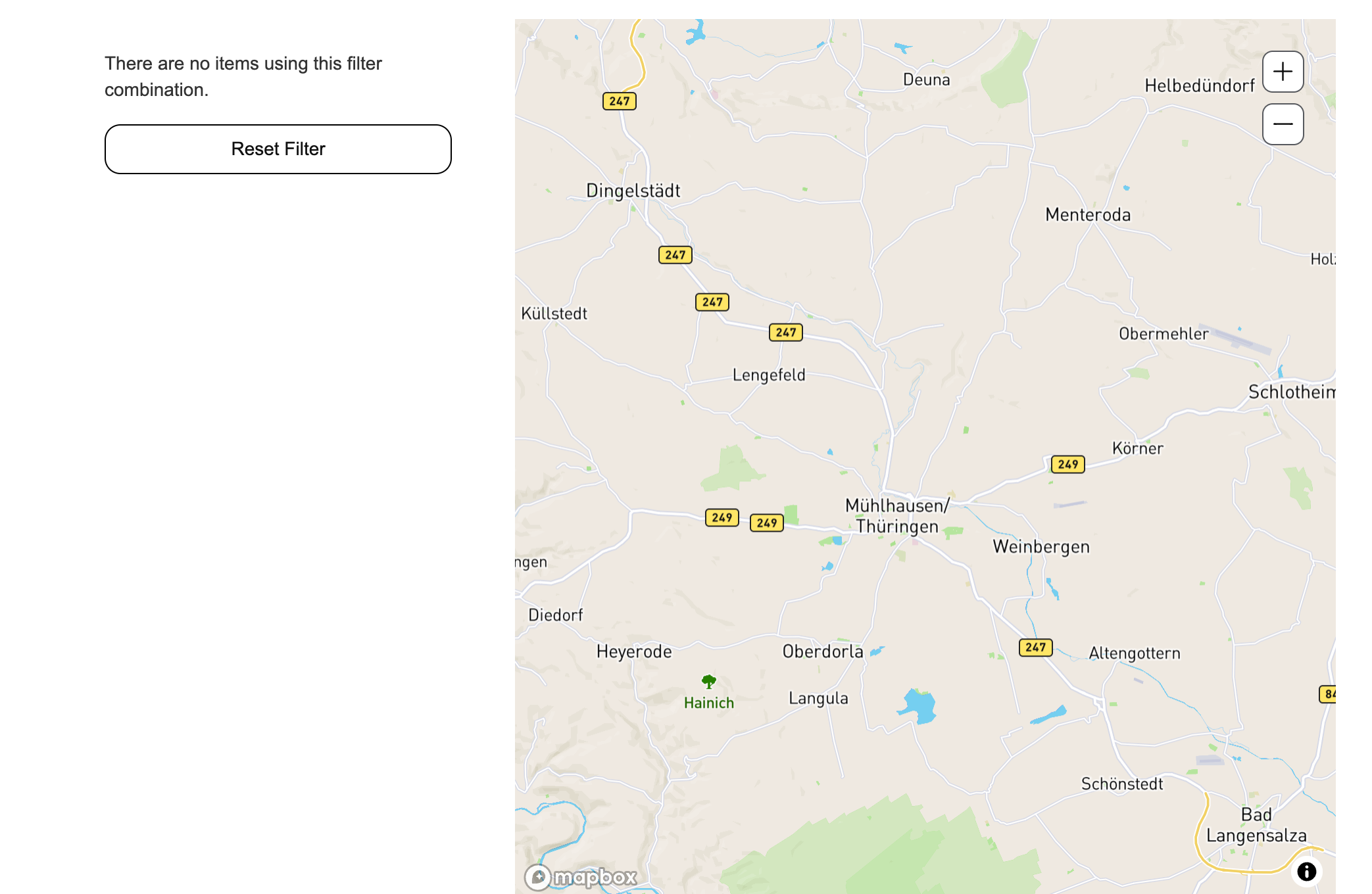Zoom out with the minus button

tap(1283, 124)
